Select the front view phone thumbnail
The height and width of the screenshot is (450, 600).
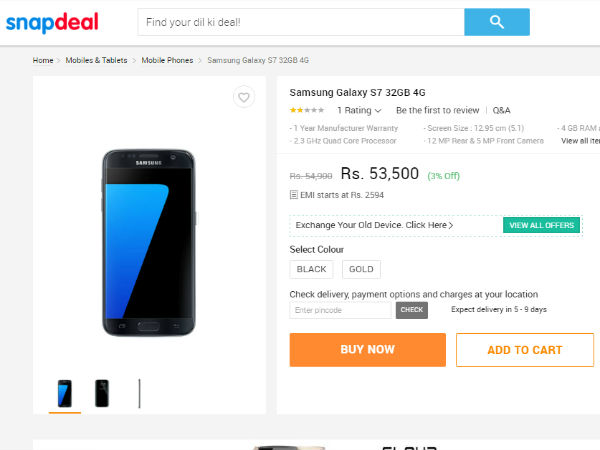coord(65,393)
